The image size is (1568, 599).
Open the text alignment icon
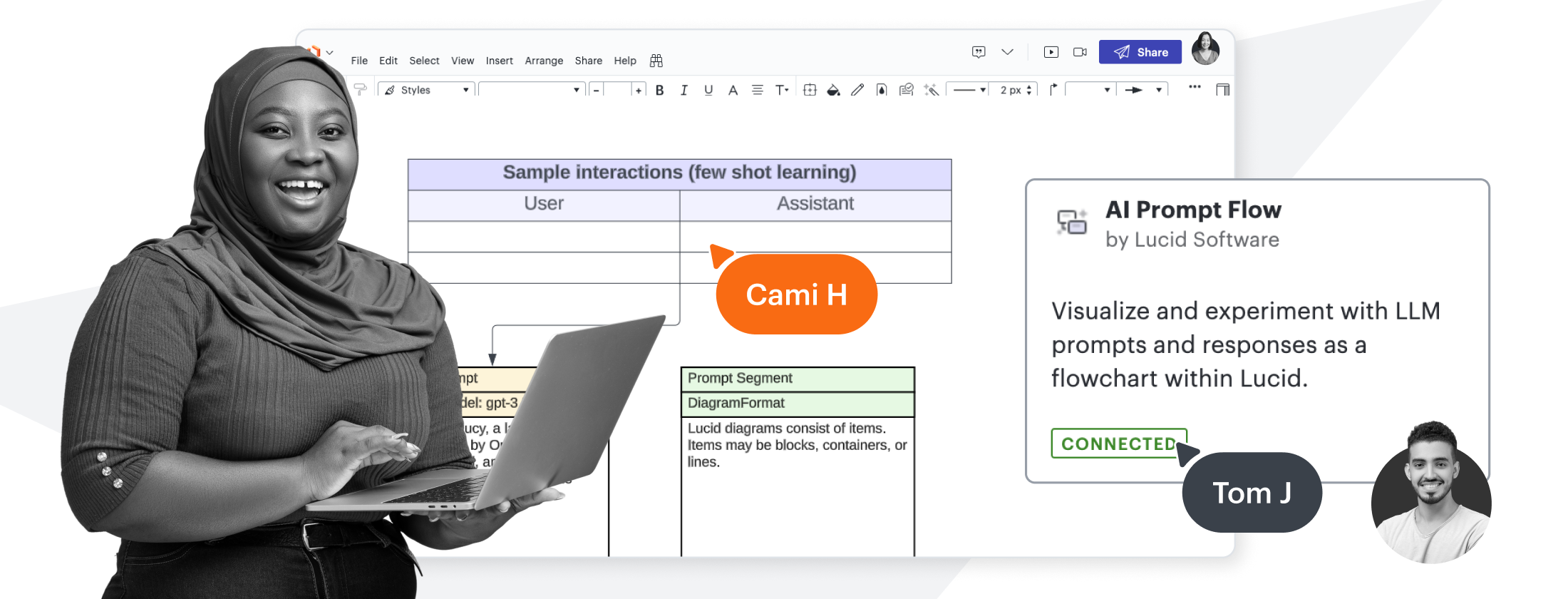[x=757, y=90]
